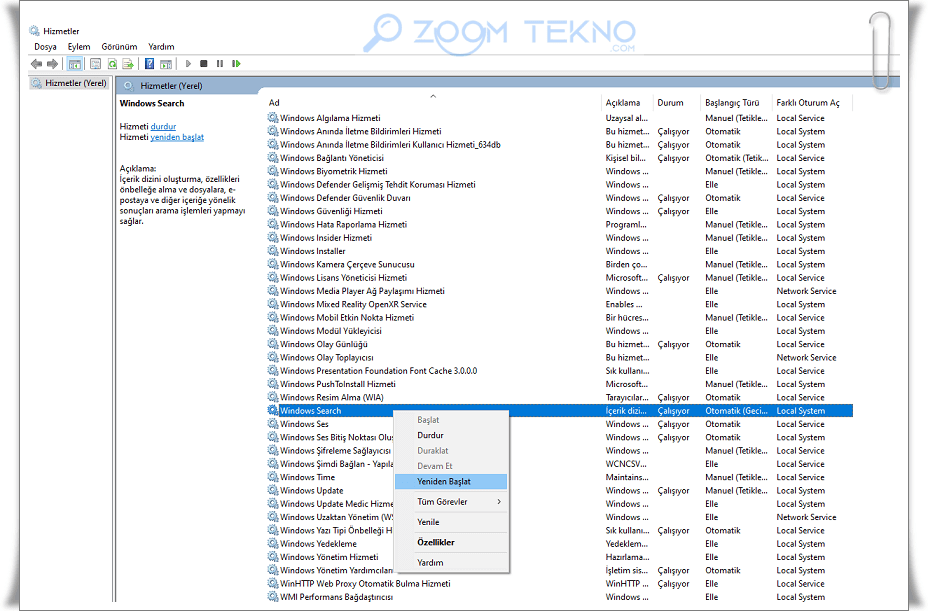Screen dimensions: 928x611
Task: Click gear icon beside Windows Installer
Action: coord(273,250)
